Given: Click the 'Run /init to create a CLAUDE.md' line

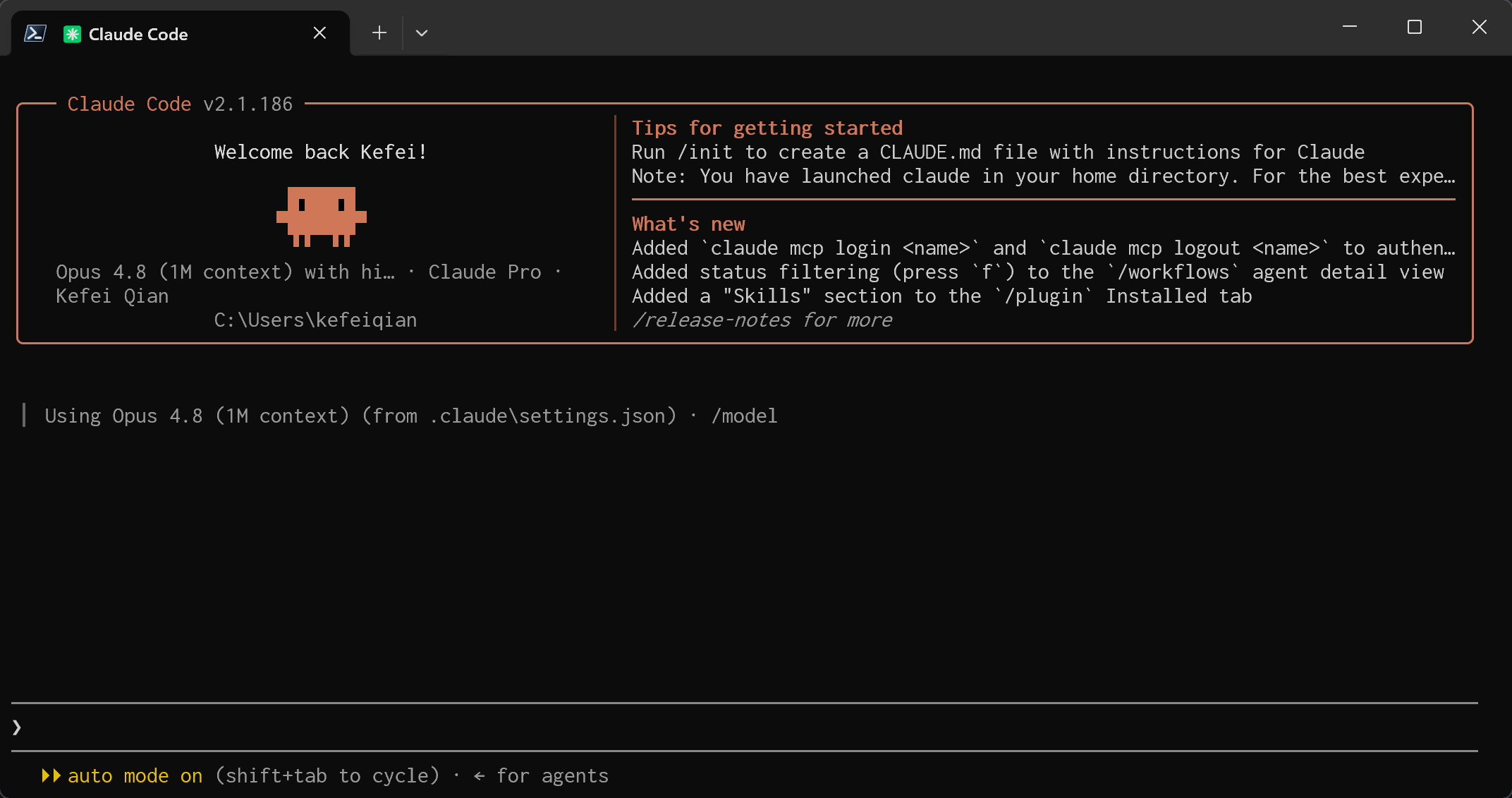Looking at the screenshot, I should click(998, 152).
